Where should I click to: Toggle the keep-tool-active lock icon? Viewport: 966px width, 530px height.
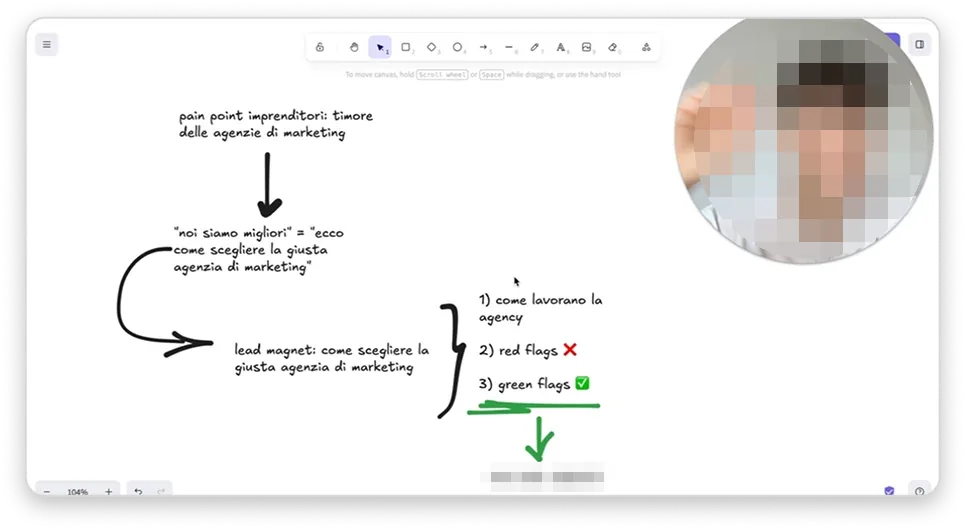320,47
